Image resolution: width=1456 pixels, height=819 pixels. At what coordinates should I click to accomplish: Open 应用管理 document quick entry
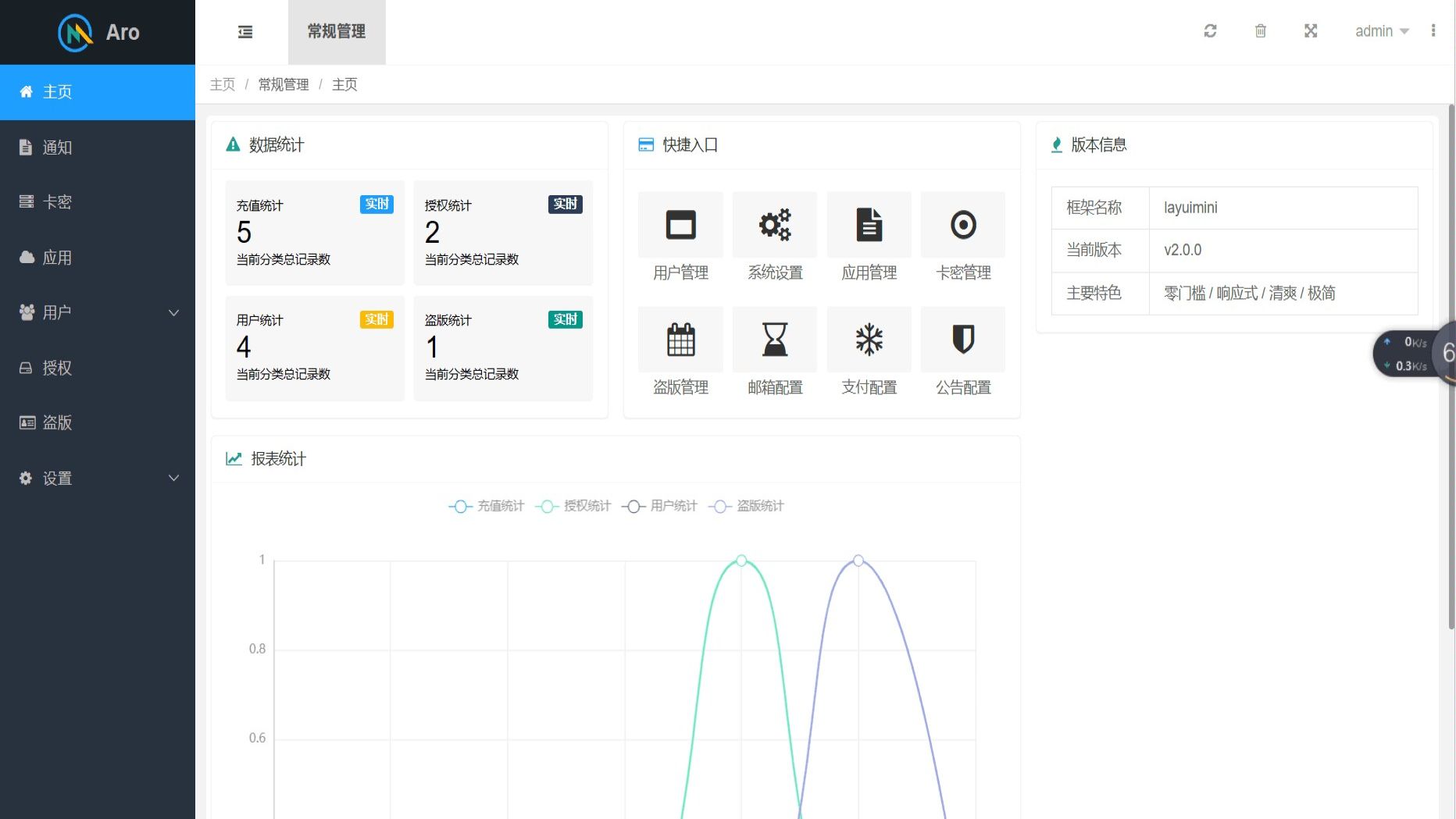click(x=869, y=225)
